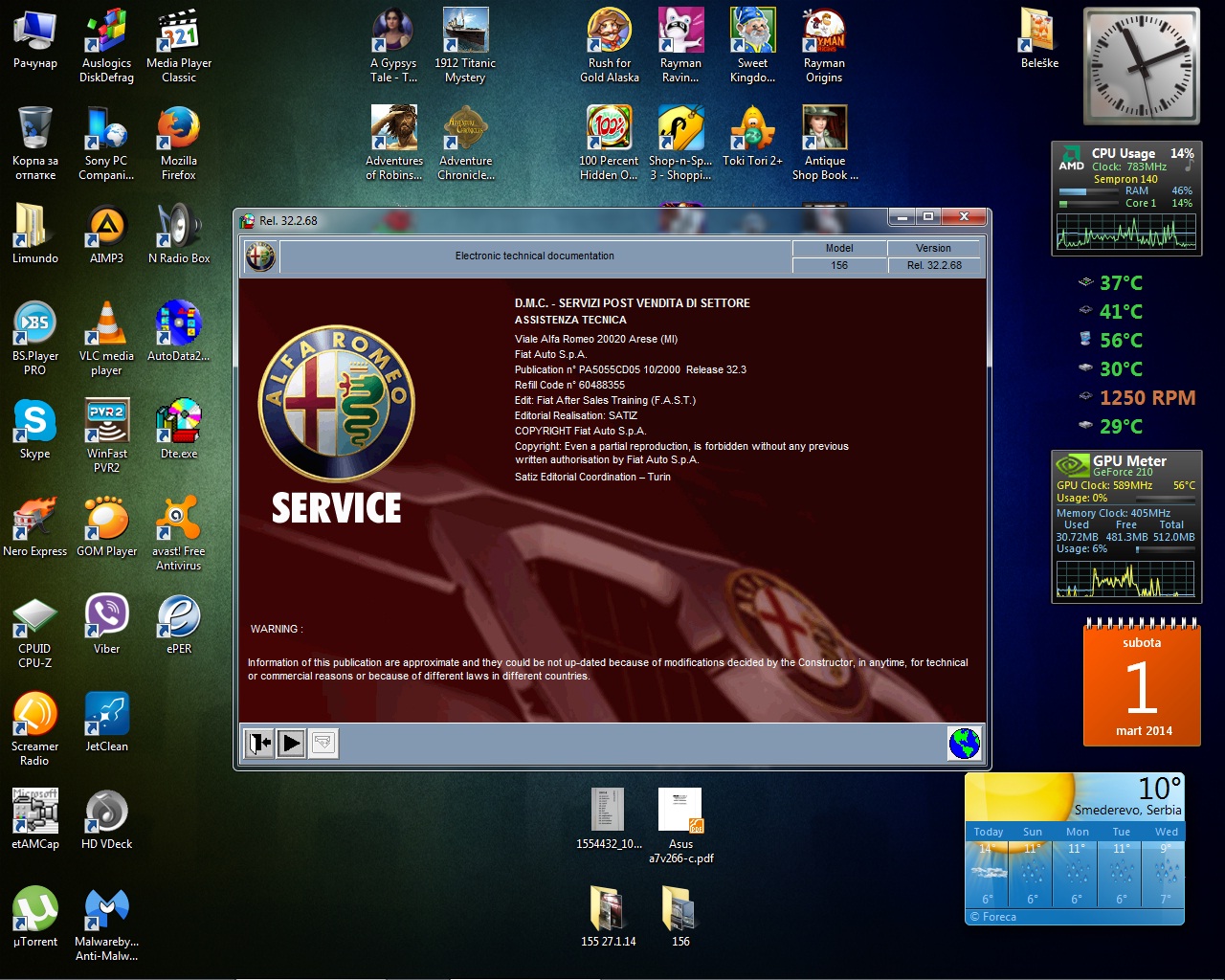Click the 1250 RPM fan reading
Viewport: 1225px width, 980px height.
(x=1147, y=398)
